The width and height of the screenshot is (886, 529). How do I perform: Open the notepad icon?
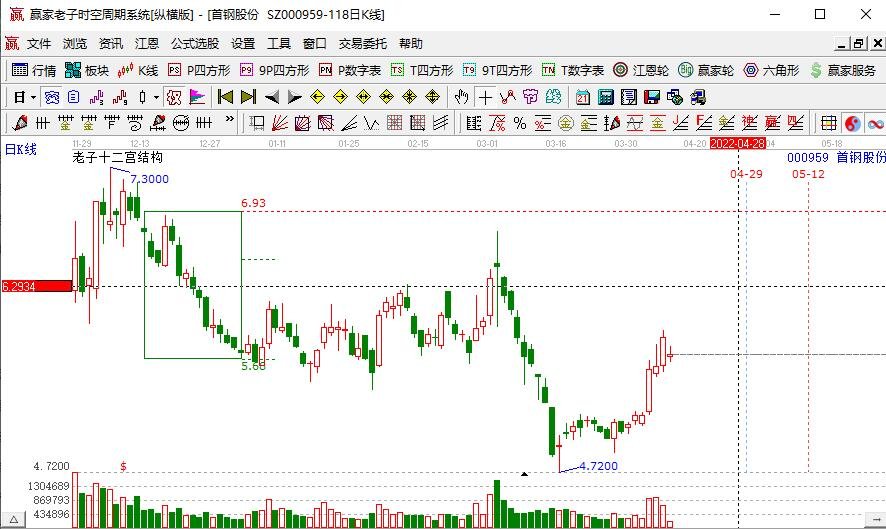629,98
